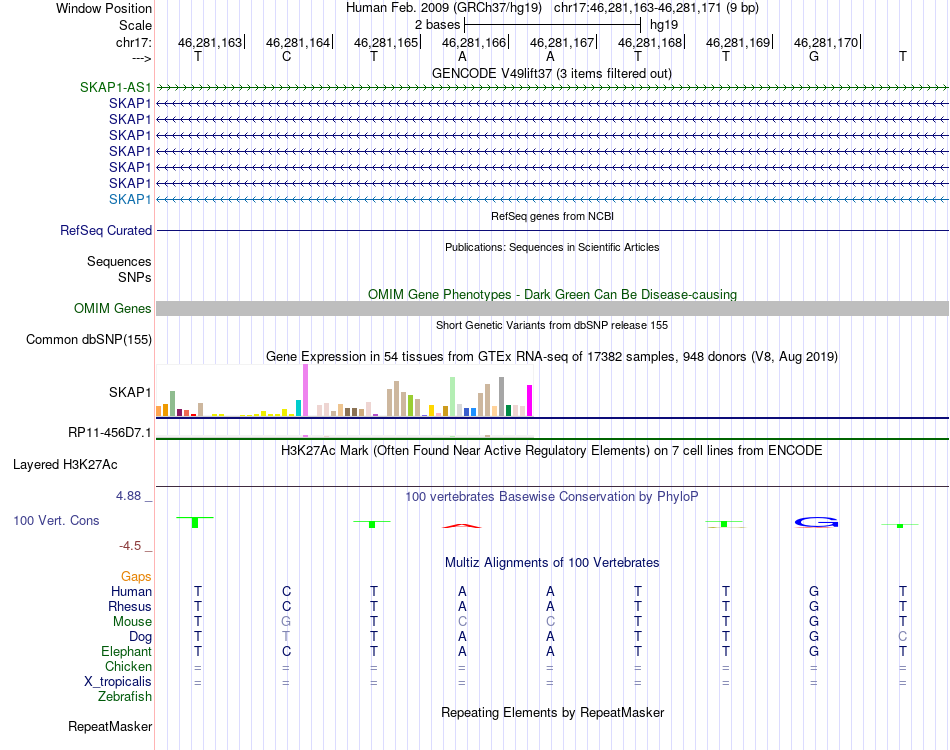The image size is (950, 750).
Task: Open the H3K27Ac Mark ENCODE track title
Action: 552,451
